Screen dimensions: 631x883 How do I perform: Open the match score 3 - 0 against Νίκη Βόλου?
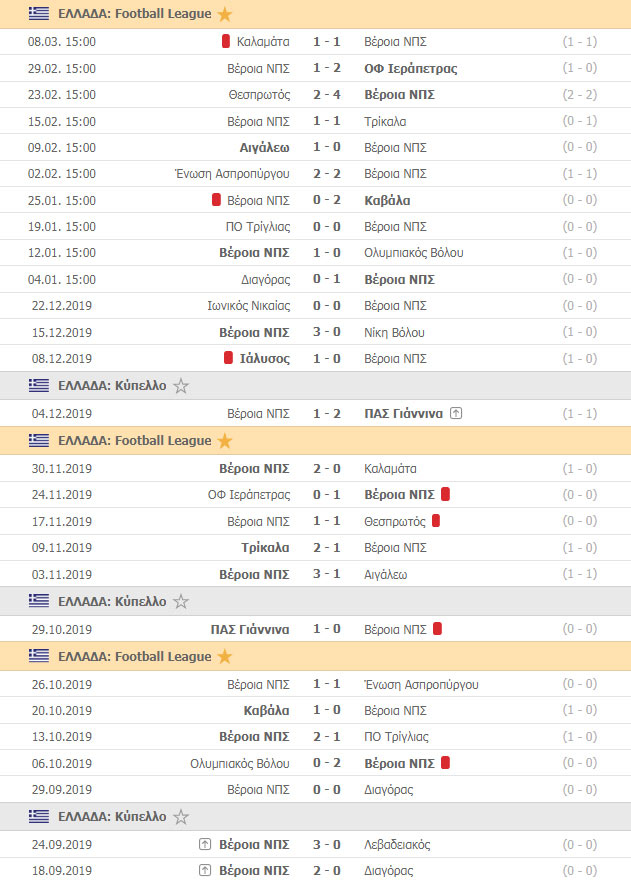coord(326,332)
